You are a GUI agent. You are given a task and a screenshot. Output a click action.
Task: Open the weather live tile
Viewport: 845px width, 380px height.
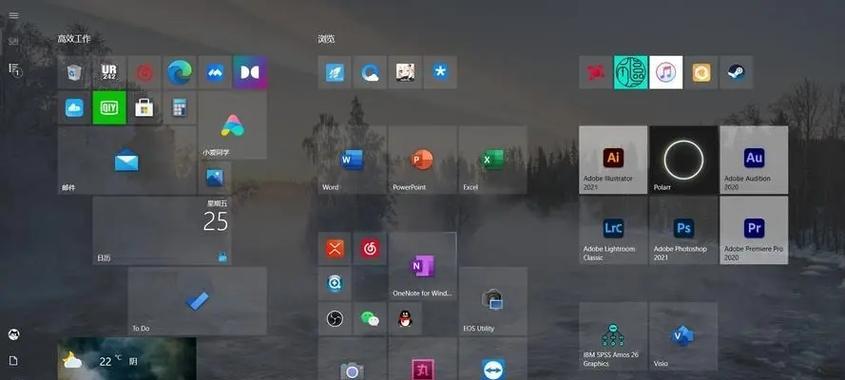point(127,359)
